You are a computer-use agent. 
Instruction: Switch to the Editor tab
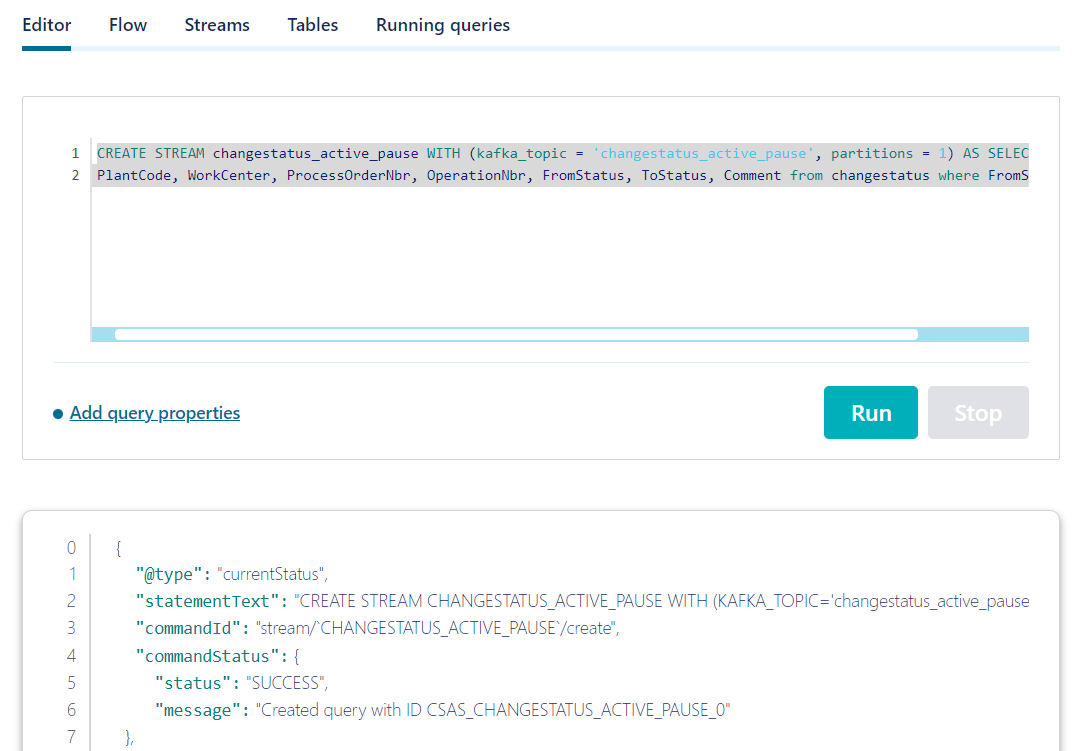[47, 25]
